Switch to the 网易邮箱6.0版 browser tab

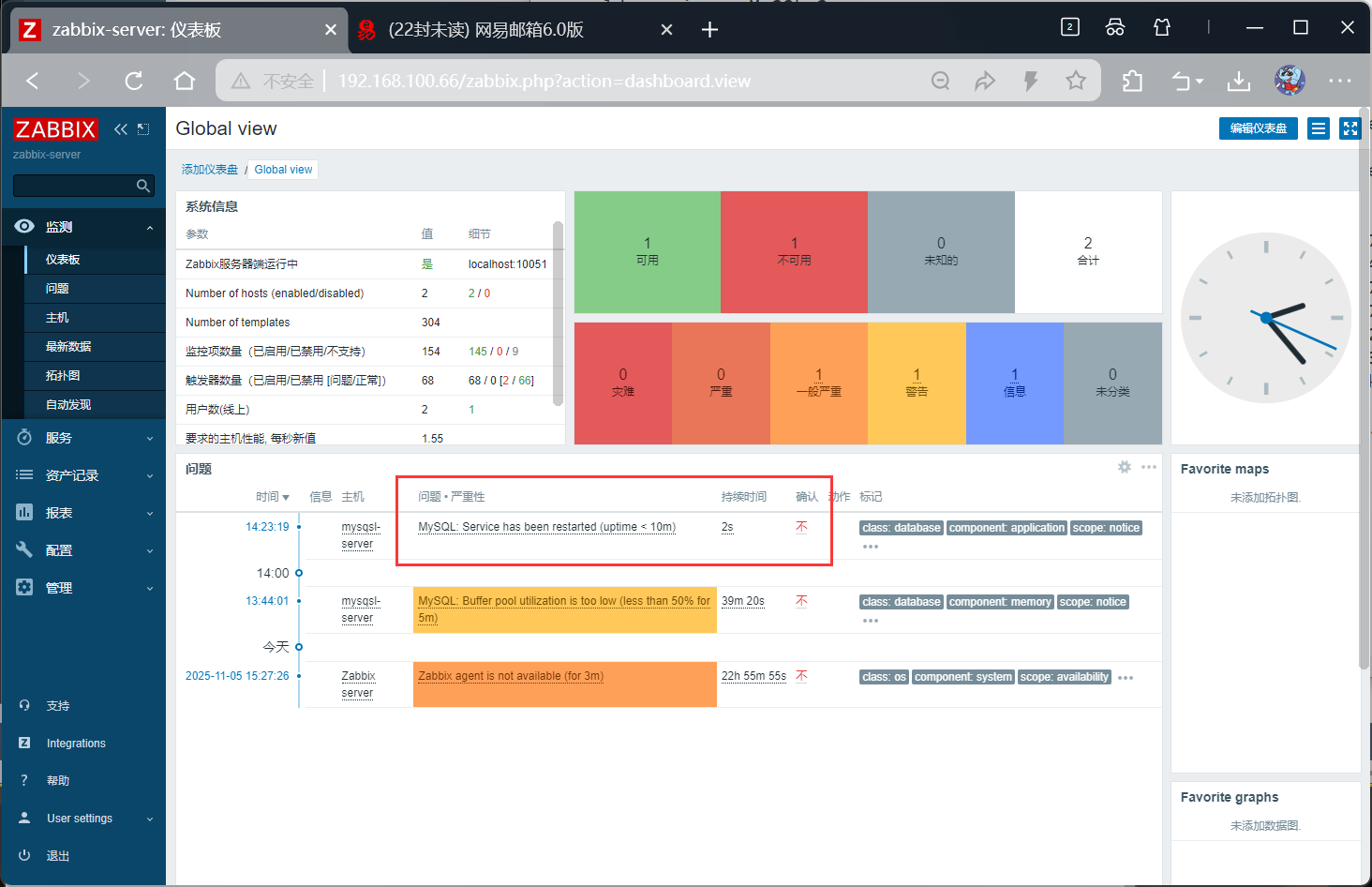(x=514, y=30)
